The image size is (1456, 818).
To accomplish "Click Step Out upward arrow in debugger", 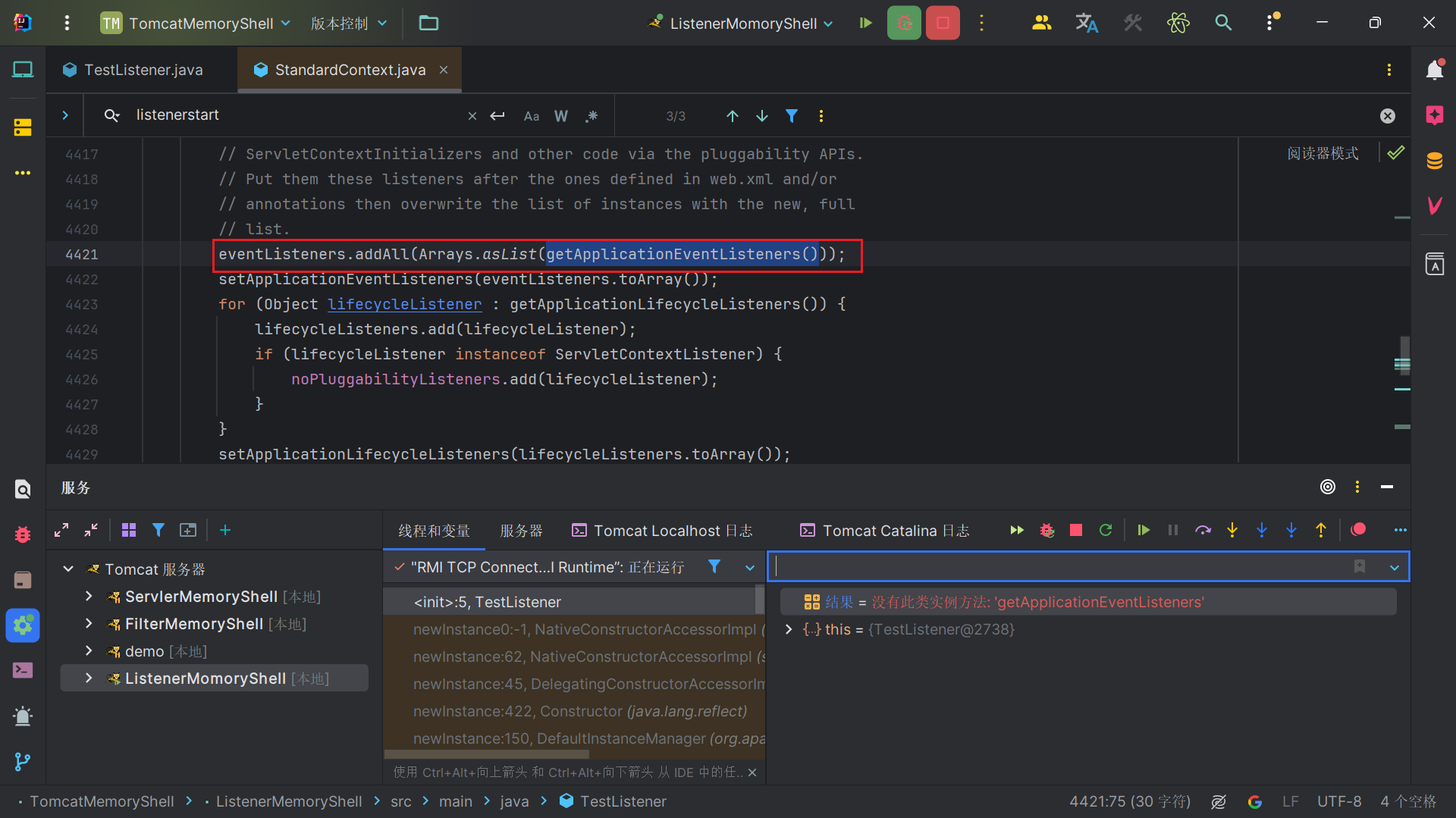I will 1321,530.
